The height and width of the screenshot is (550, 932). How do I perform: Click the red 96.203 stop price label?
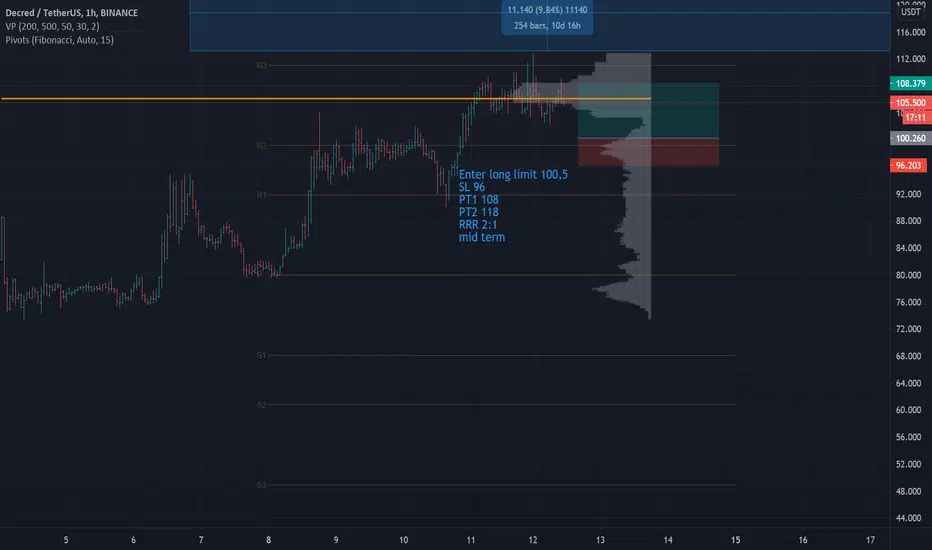(x=908, y=165)
